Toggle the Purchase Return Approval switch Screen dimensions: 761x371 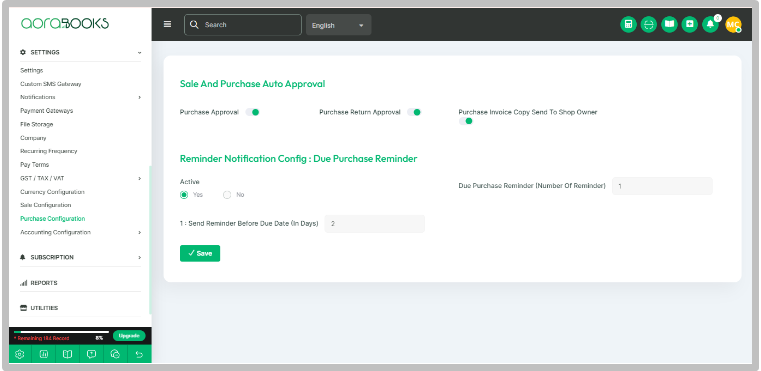414,112
